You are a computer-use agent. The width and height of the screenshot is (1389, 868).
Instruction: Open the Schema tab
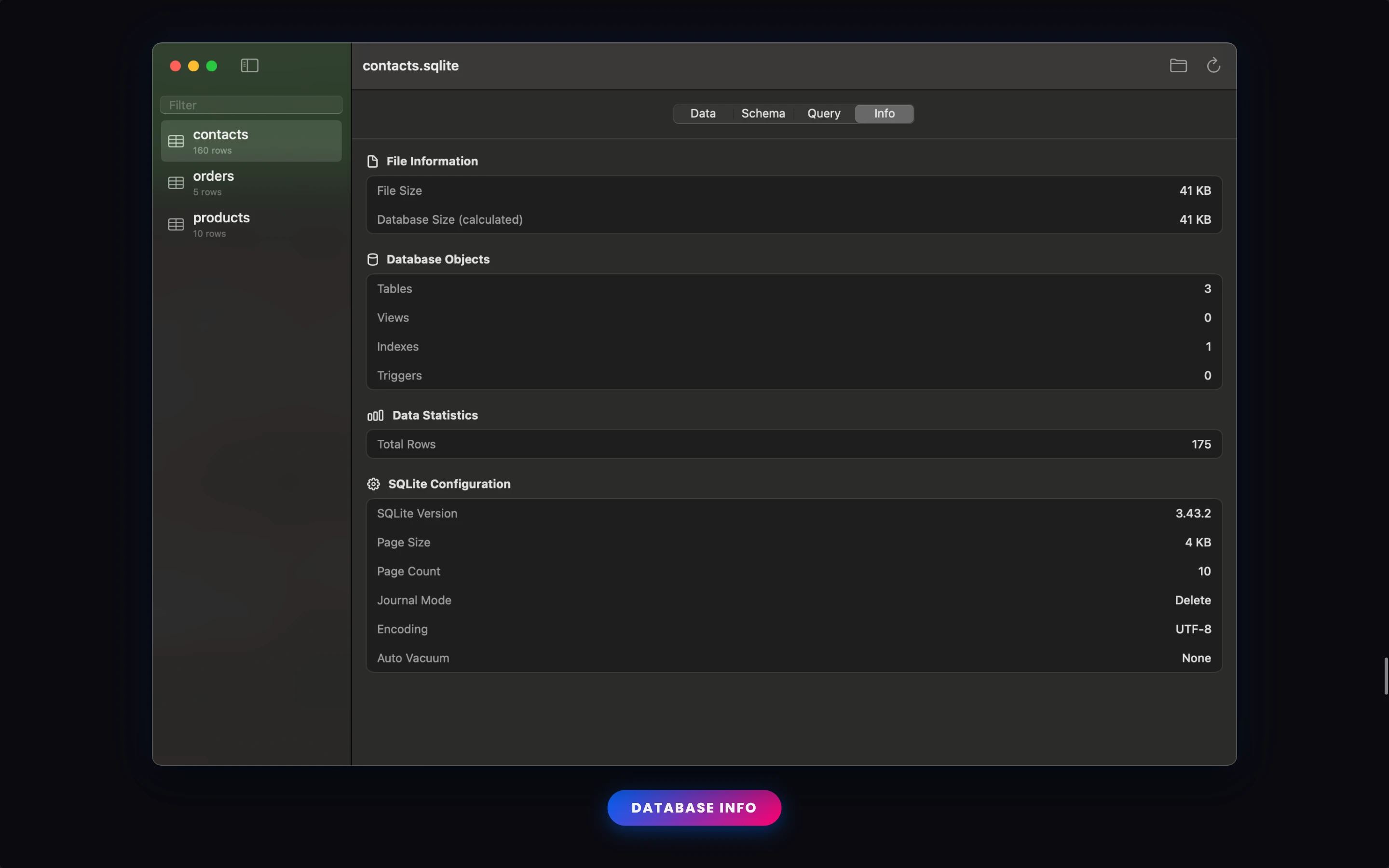pos(763,114)
